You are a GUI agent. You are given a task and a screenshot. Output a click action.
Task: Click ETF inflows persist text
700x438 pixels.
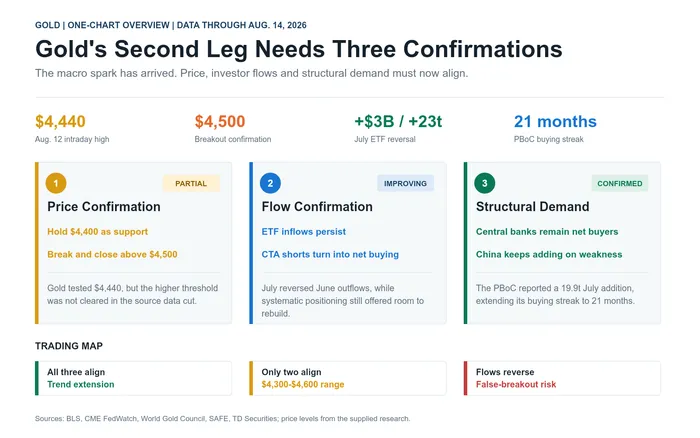pos(304,232)
